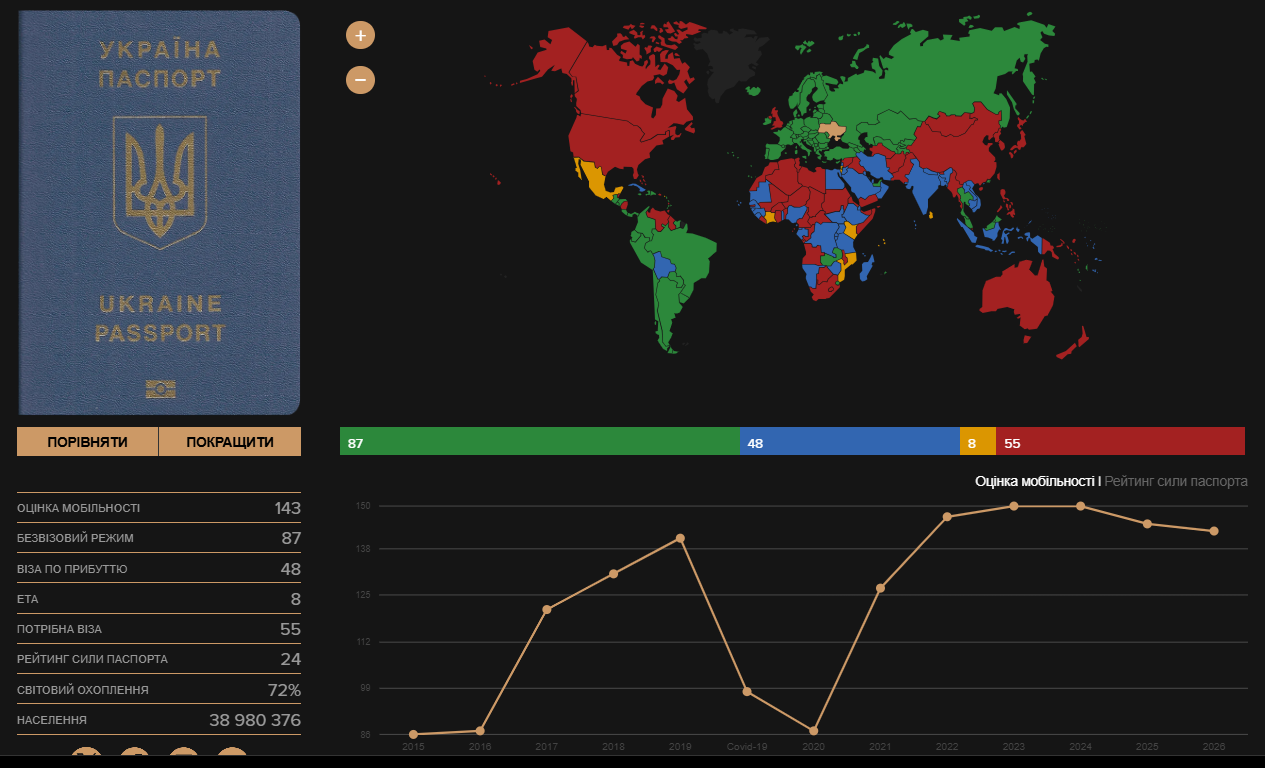The width and height of the screenshot is (1265, 768).
Task: Zoom out the map with minus button
Action: point(360,79)
